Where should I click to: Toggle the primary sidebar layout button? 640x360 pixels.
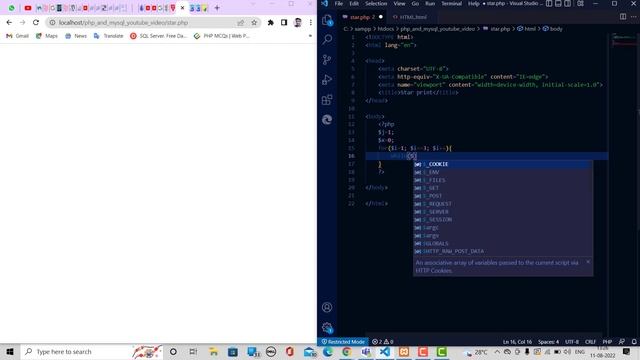coord(549,4)
